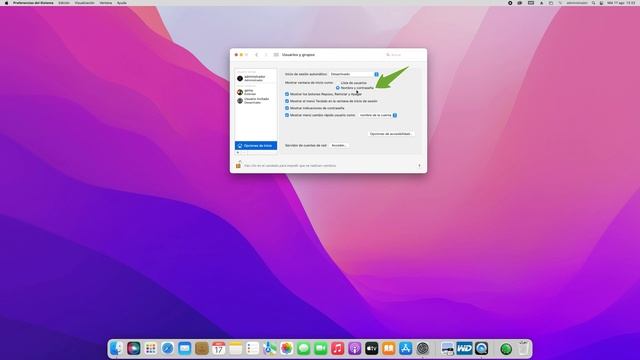Click the add user plus button
Image resolution: width=640 pixels, height=360 pixels.
pyautogui.click(x=238, y=153)
